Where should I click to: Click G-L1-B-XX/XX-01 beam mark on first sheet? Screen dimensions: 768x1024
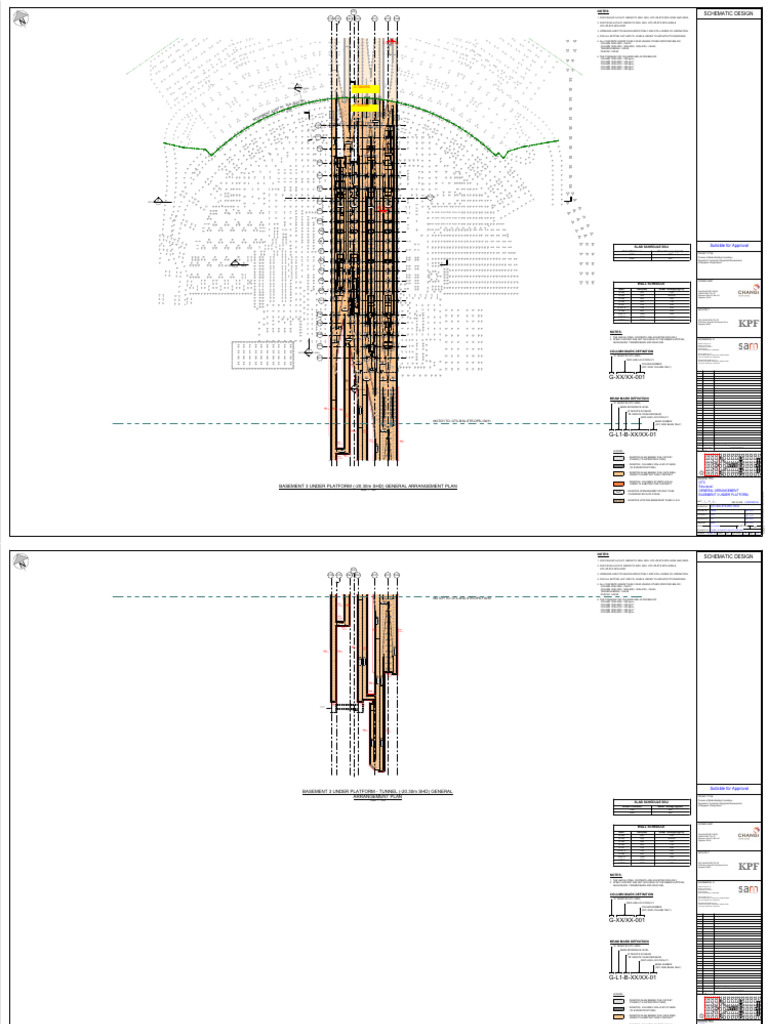pos(632,434)
